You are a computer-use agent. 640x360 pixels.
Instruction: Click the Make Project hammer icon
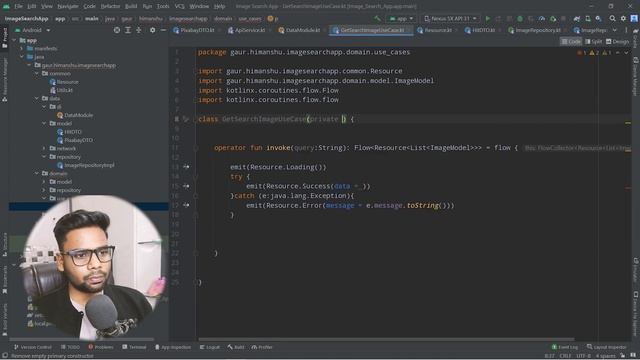(377, 19)
